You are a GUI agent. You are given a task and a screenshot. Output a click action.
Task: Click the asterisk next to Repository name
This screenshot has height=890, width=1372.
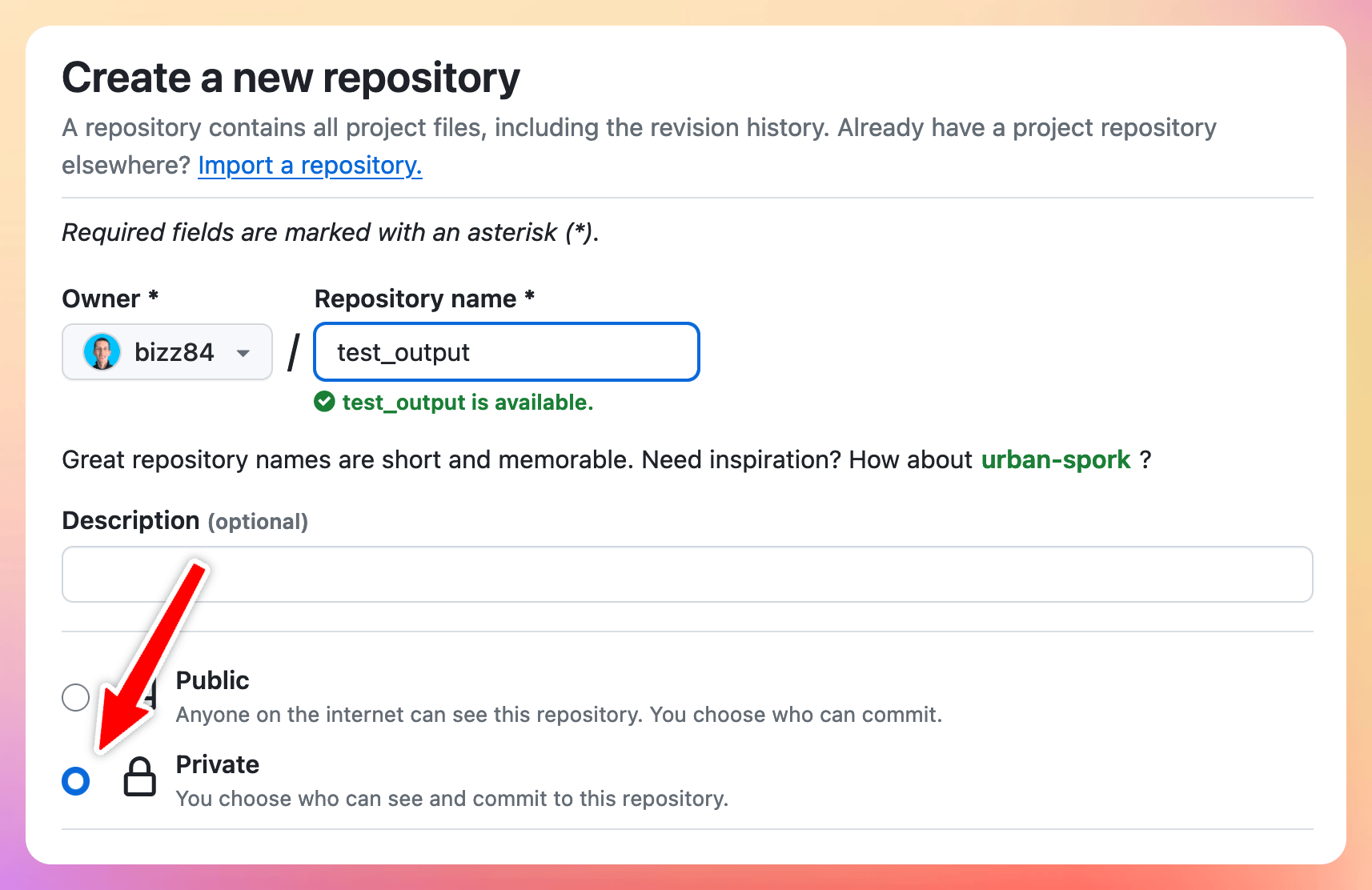pos(528,298)
